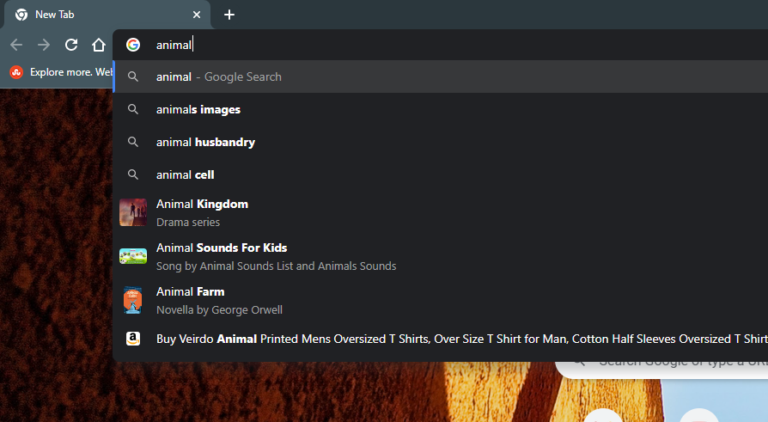
Task: Click the StumbleUpon bookmark icon
Action: click(16, 72)
